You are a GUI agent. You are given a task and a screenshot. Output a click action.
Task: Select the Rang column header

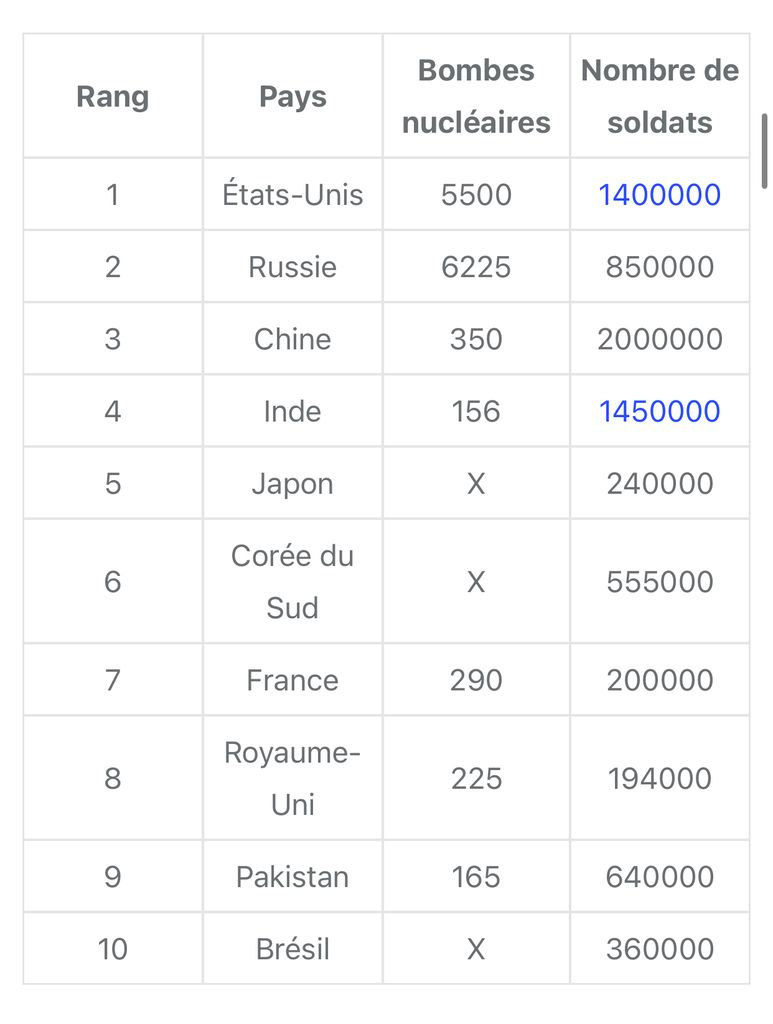pyautogui.click(x=113, y=97)
